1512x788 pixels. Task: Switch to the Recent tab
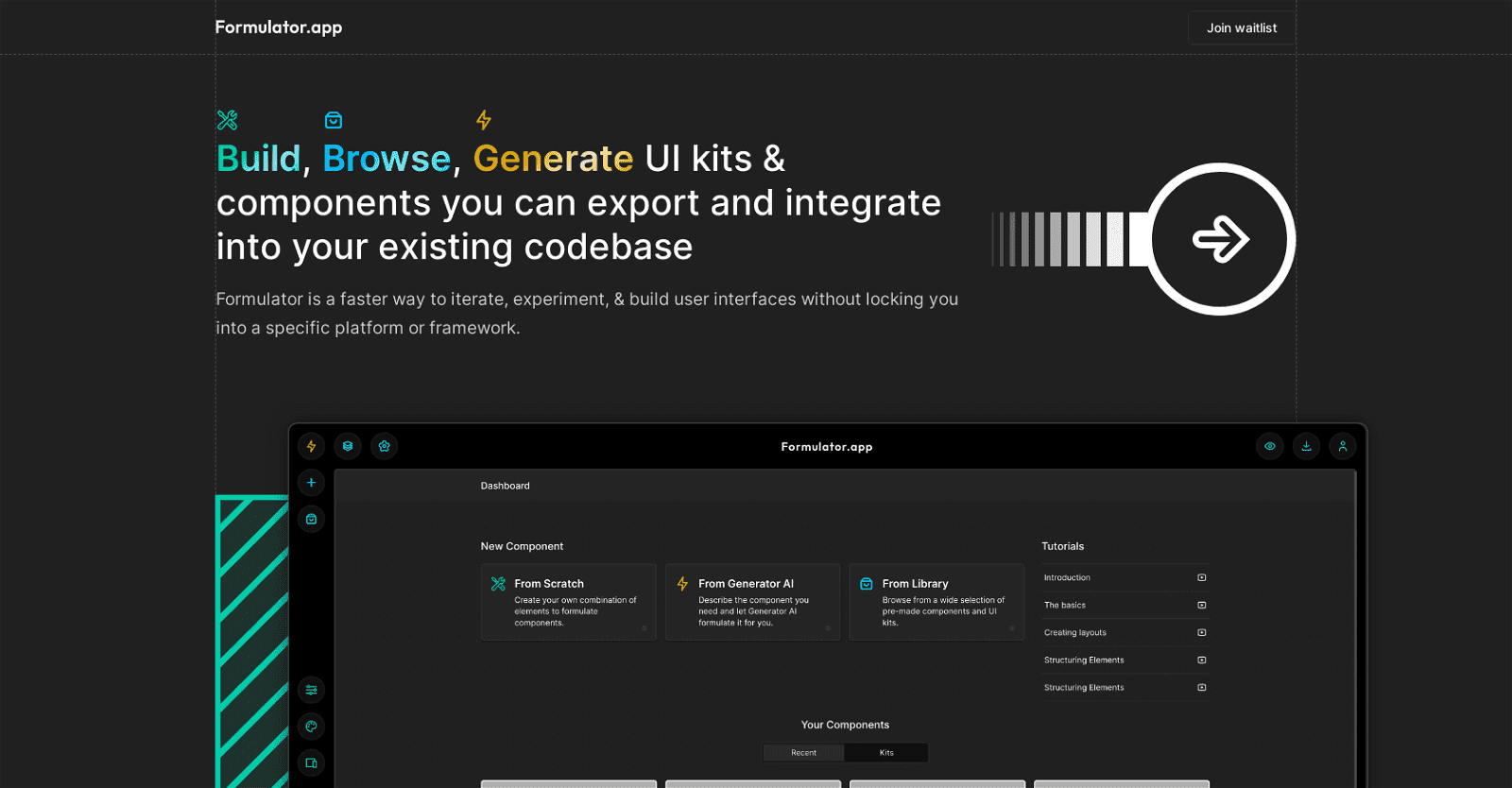point(803,753)
